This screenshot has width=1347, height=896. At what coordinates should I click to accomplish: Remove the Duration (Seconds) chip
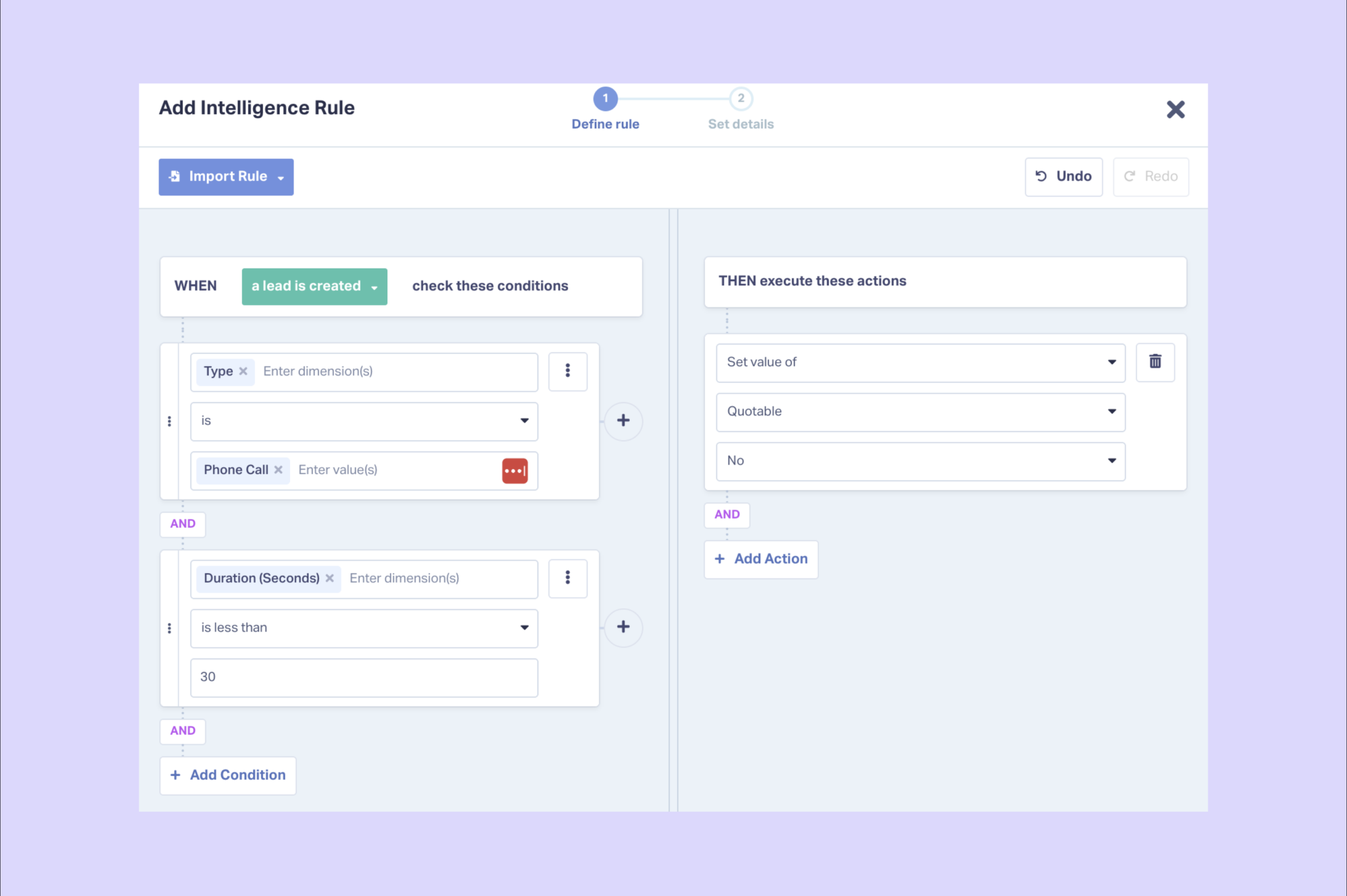(x=330, y=578)
